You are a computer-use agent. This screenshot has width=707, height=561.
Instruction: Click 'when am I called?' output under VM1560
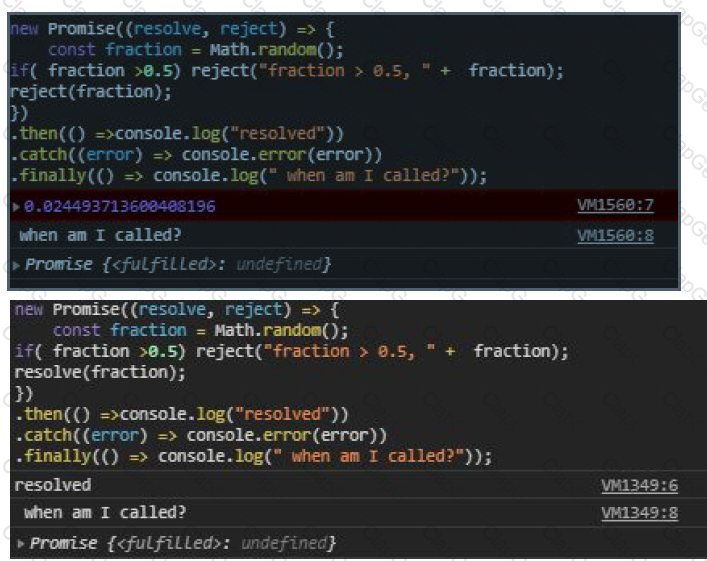[x=100, y=235]
